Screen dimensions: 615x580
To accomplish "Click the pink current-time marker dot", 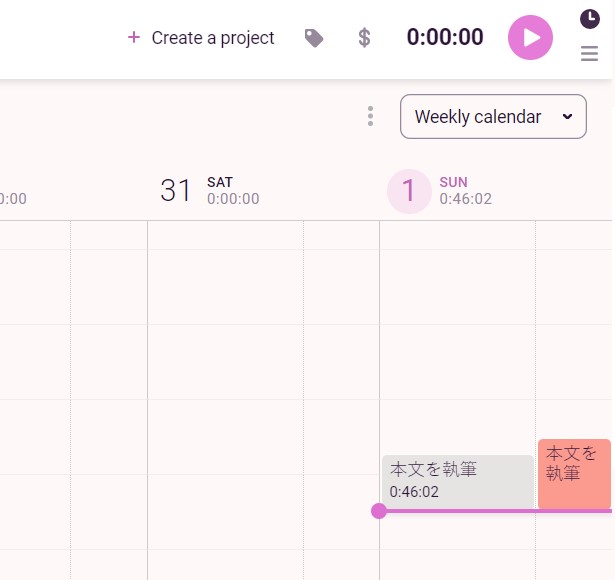I will pyautogui.click(x=379, y=511).
